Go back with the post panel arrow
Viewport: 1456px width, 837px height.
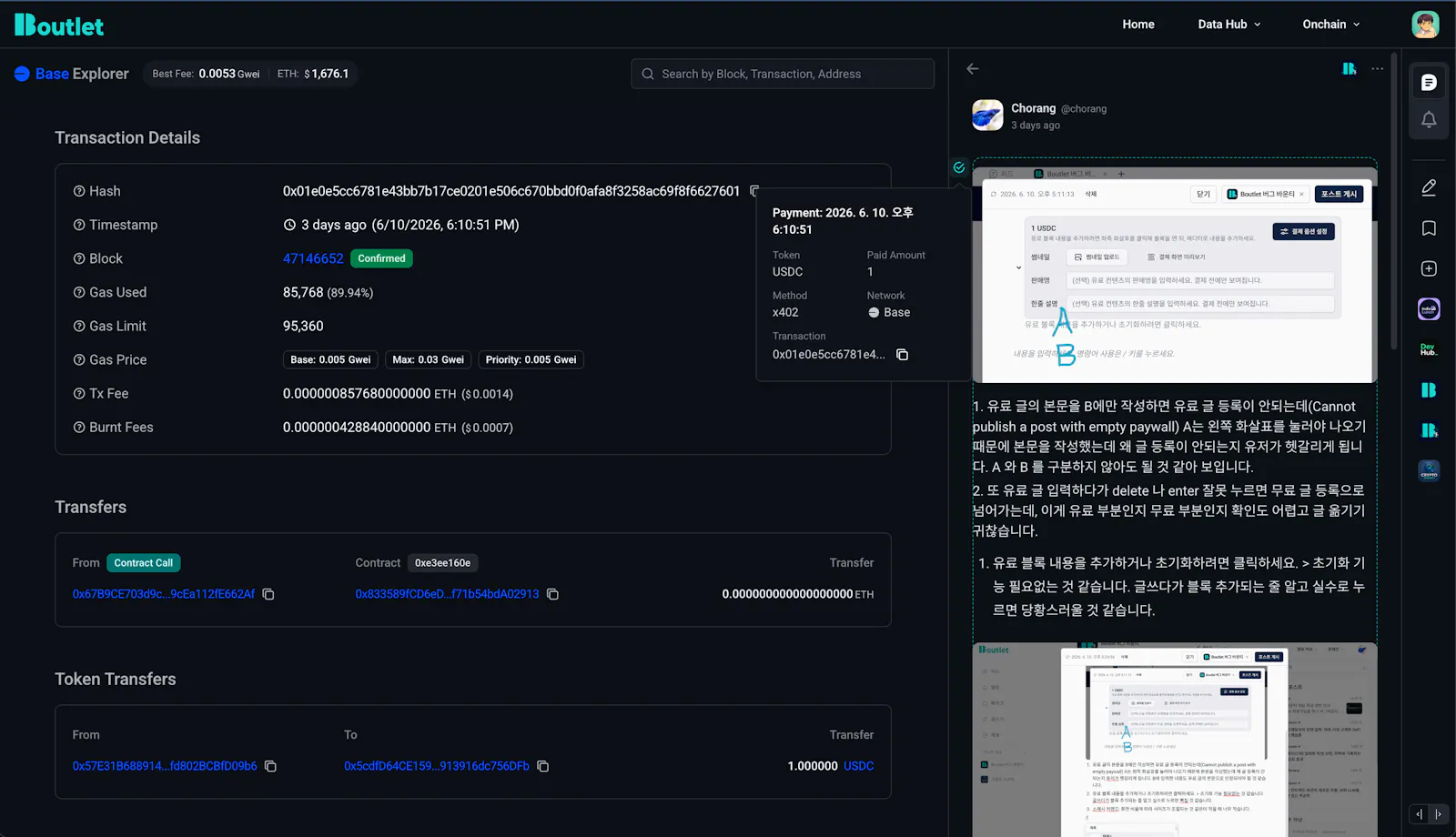point(973,69)
